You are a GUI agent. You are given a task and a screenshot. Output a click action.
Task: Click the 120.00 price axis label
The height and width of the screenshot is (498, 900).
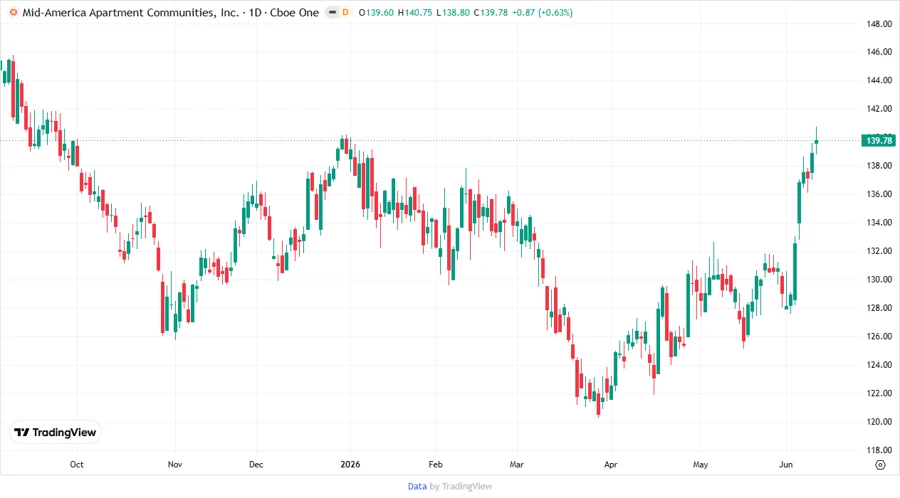point(879,422)
